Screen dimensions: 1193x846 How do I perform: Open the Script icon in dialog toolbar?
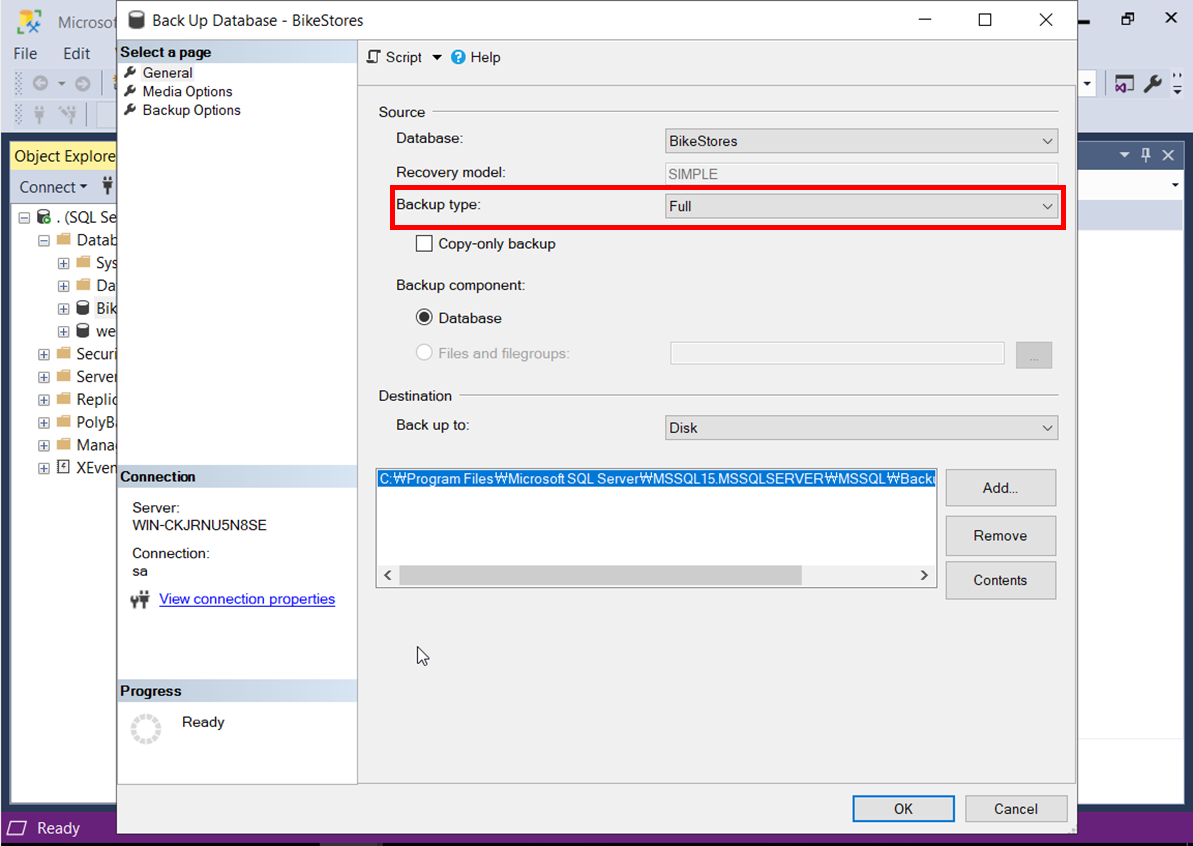[x=374, y=57]
